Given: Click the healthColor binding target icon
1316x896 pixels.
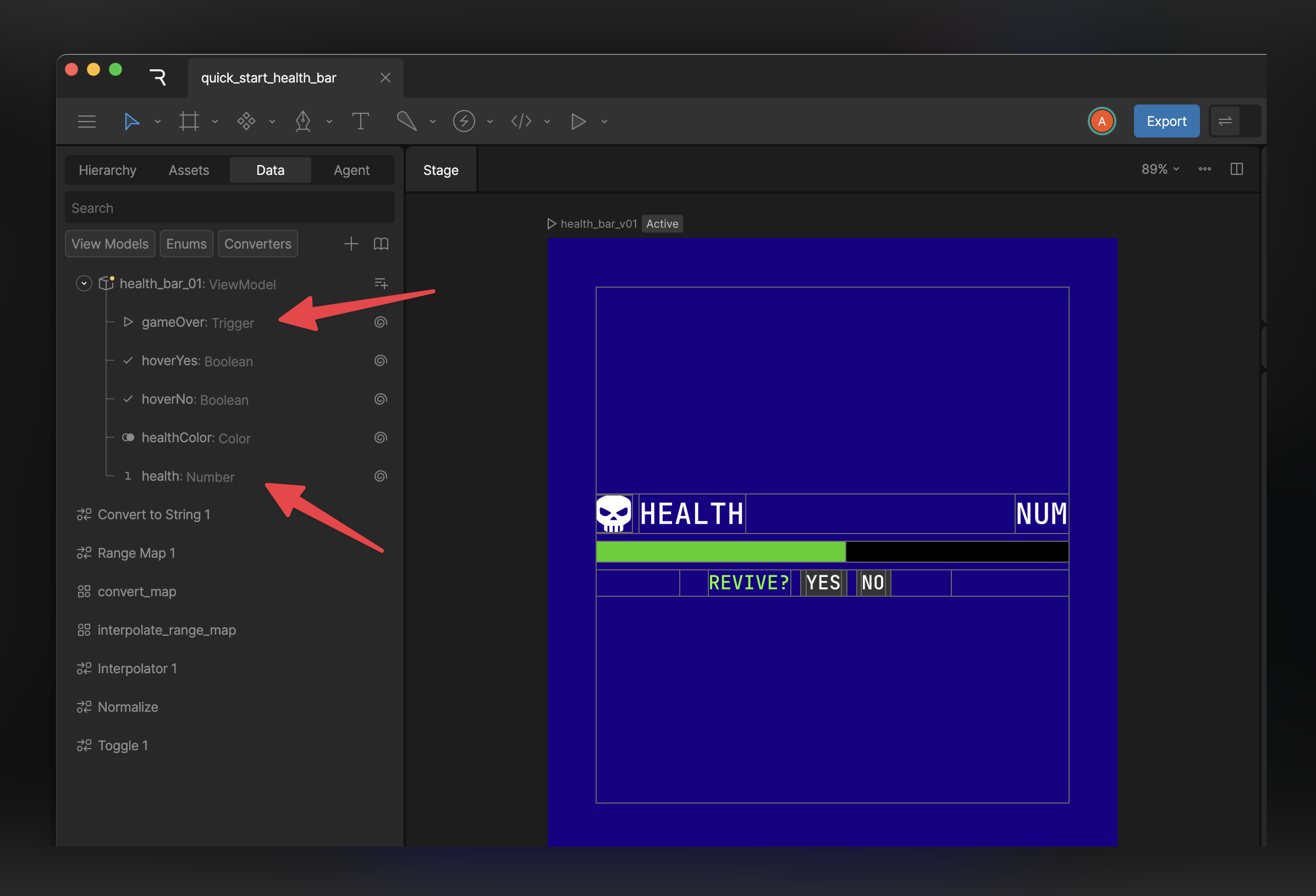Looking at the screenshot, I should click(x=381, y=438).
